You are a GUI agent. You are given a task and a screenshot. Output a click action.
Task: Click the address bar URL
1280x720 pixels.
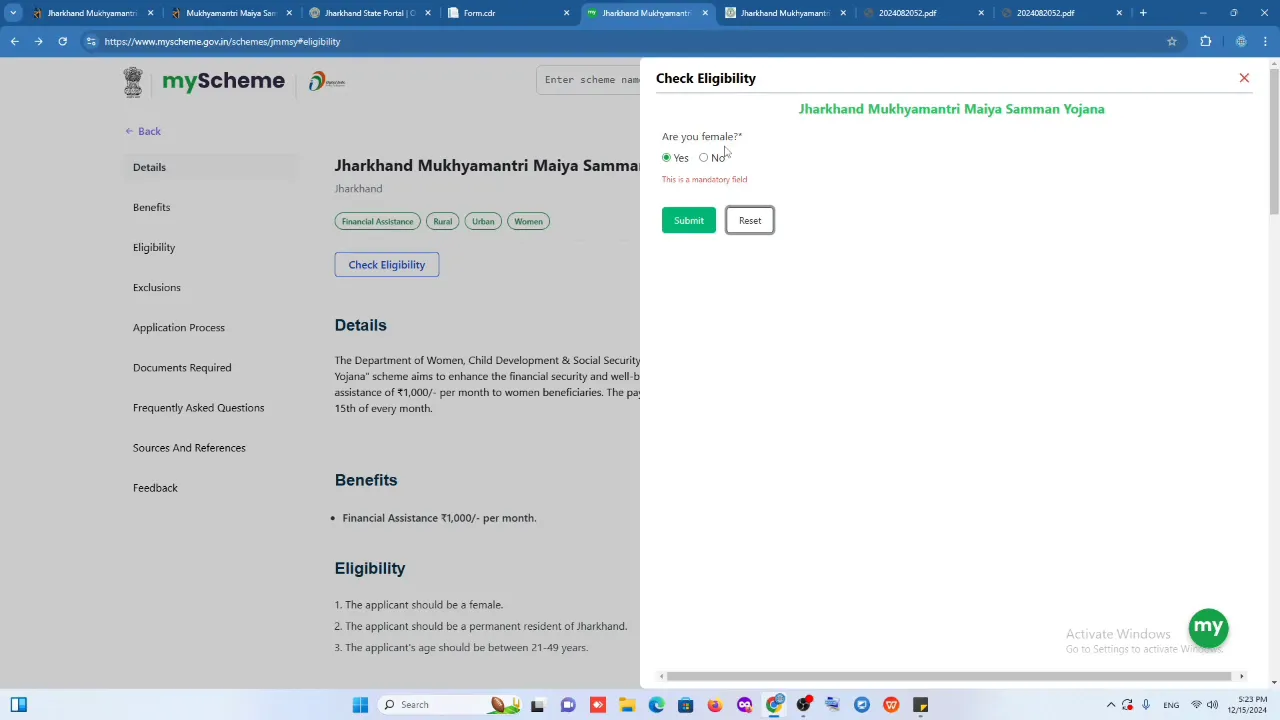[x=222, y=41]
